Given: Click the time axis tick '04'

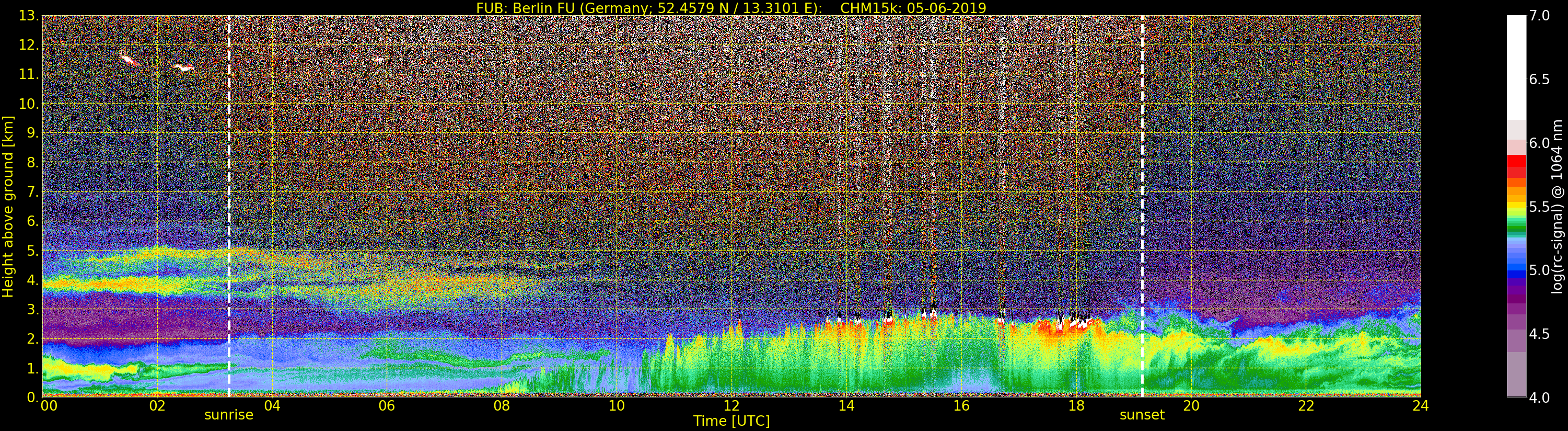Looking at the screenshot, I should [272, 406].
